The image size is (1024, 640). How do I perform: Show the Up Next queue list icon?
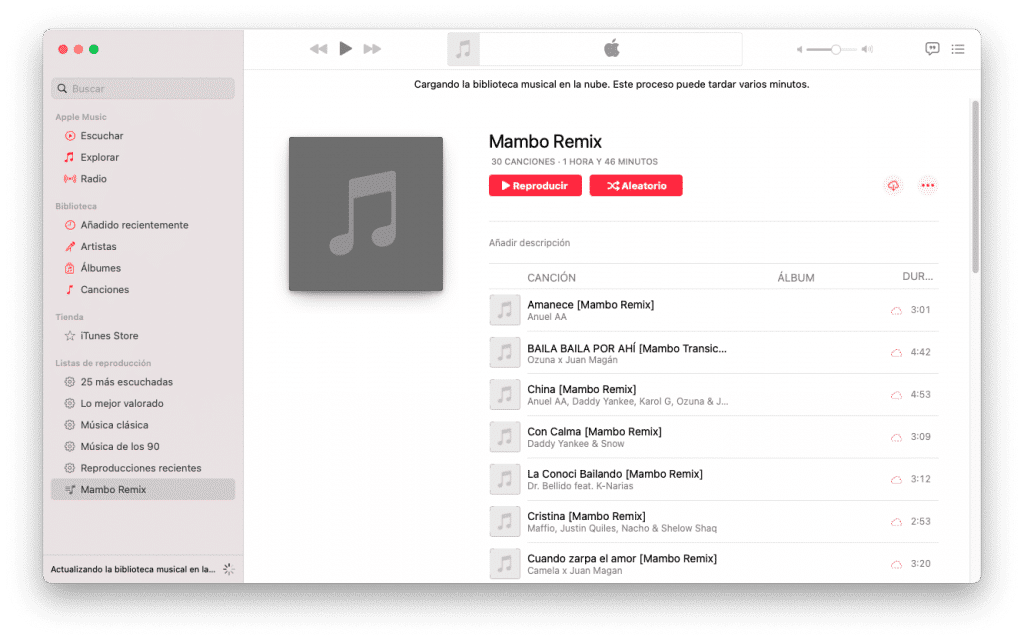[957, 49]
